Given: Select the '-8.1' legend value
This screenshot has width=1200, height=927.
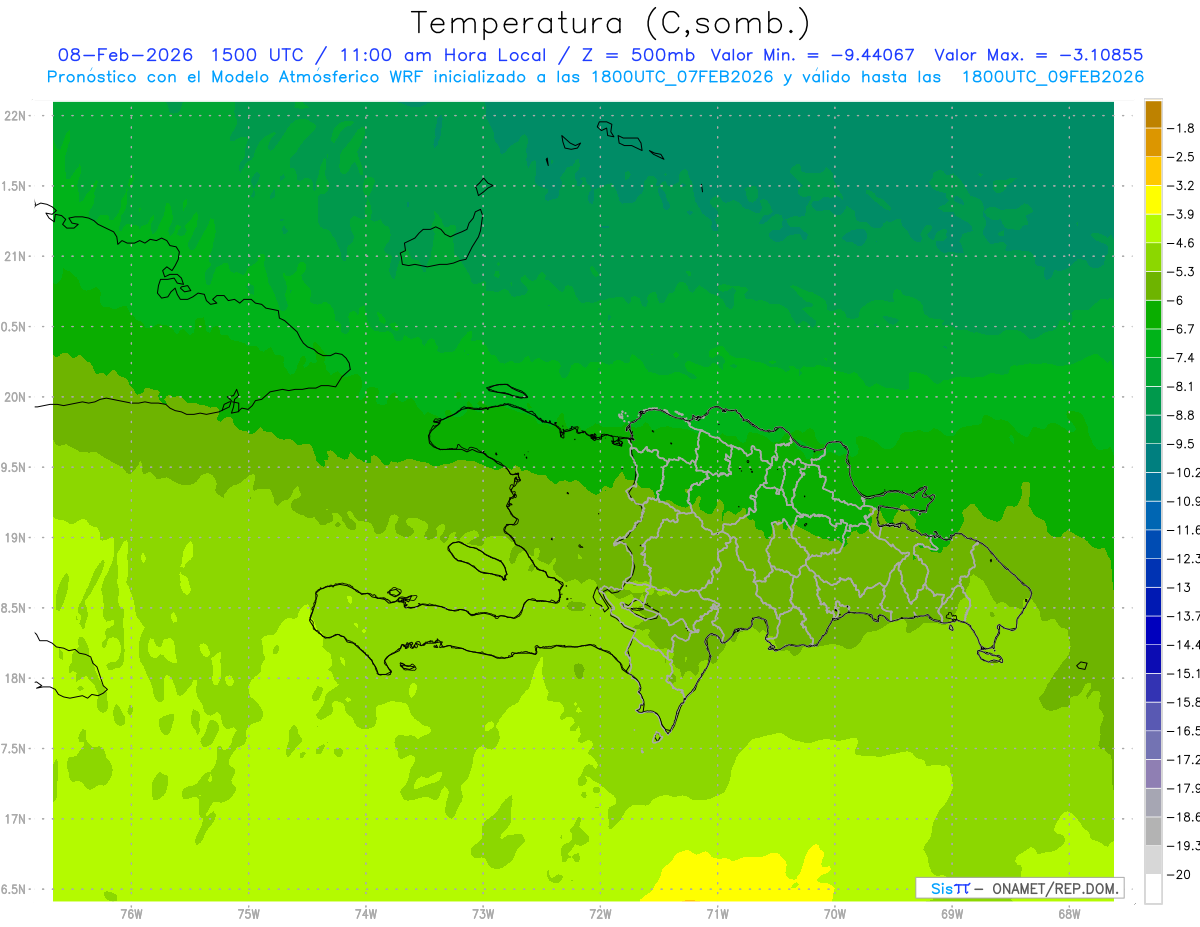Looking at the screenshot, I should (1183, 386).
